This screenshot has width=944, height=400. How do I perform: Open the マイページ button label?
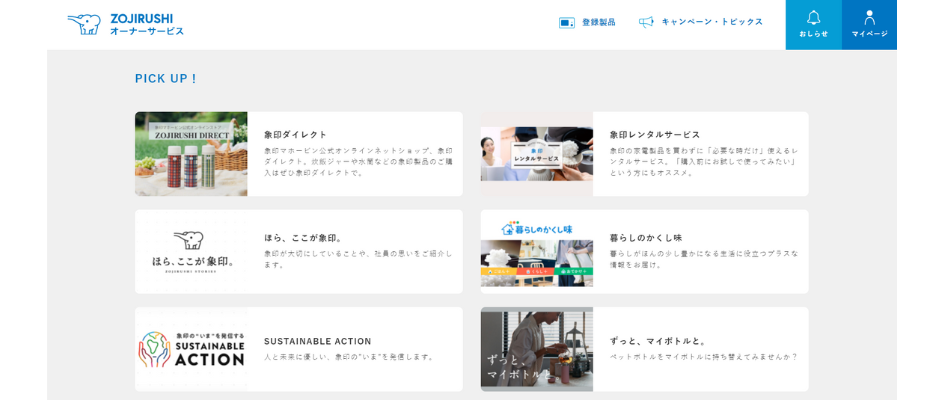pos(869,34)
